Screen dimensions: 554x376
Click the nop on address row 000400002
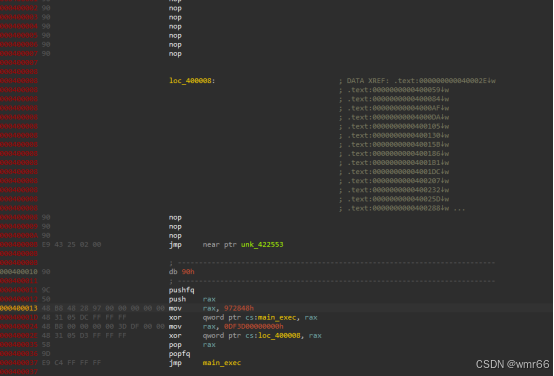(x=175, y=8)
